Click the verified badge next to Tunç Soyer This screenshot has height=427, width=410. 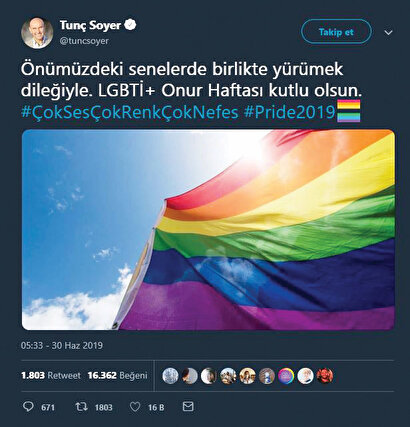click(130, 25)
